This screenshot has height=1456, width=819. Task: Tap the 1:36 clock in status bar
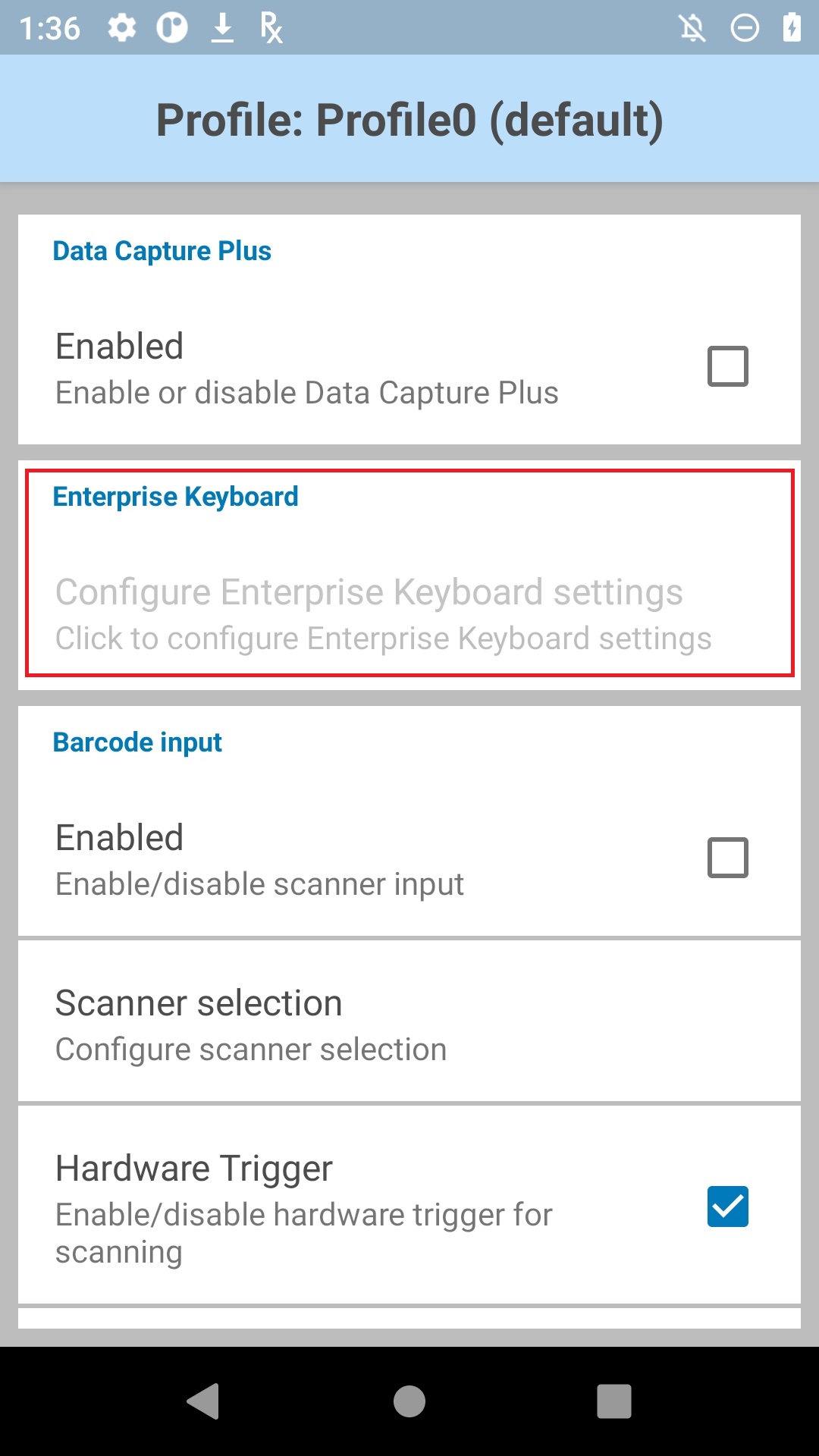coord(50,29)
